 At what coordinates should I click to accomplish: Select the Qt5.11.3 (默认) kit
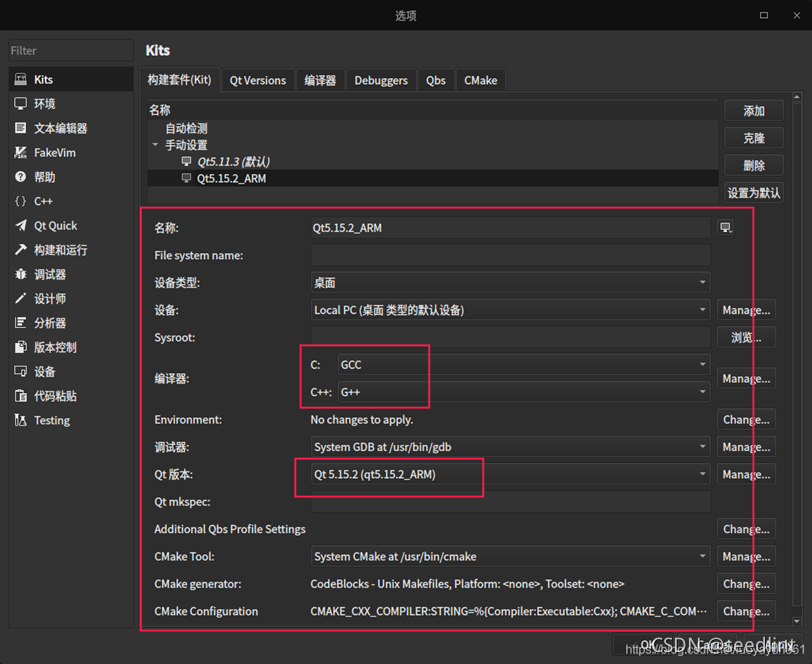(x=233, y=162)
